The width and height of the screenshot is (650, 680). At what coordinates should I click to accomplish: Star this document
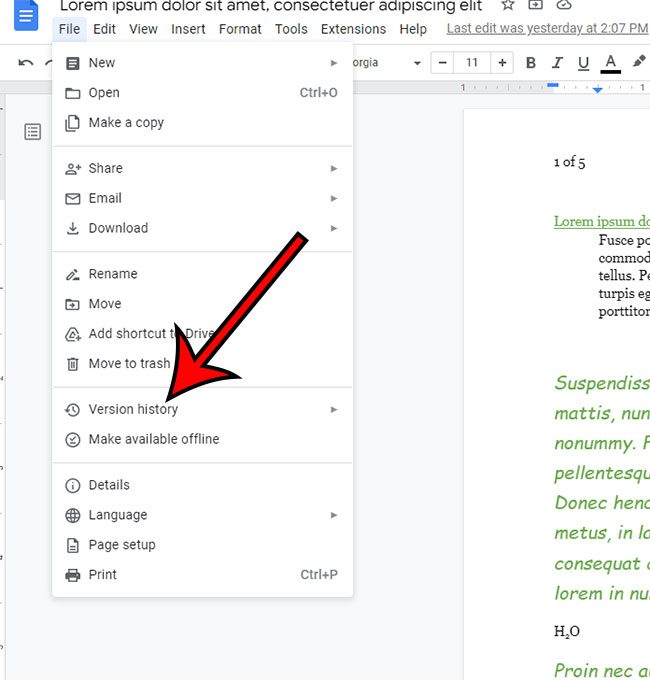pos(507,5)
